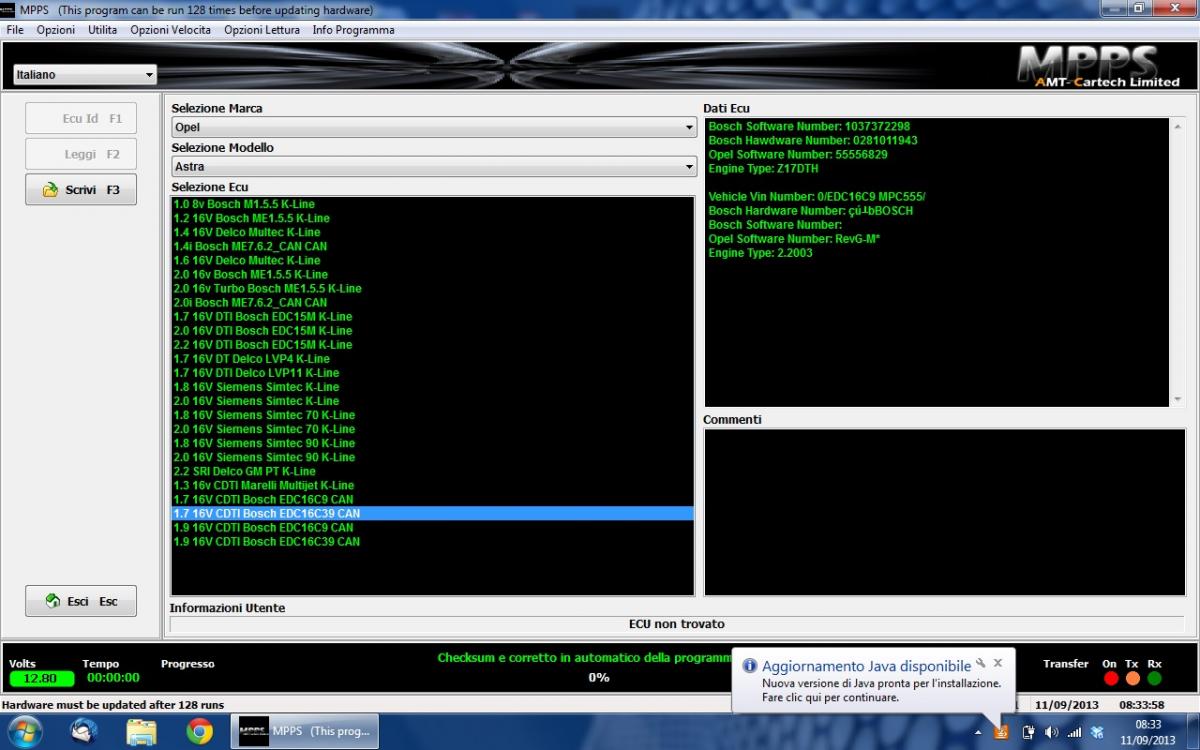
Task: Click the power battery tray icon
Action: coord(1028,732)
